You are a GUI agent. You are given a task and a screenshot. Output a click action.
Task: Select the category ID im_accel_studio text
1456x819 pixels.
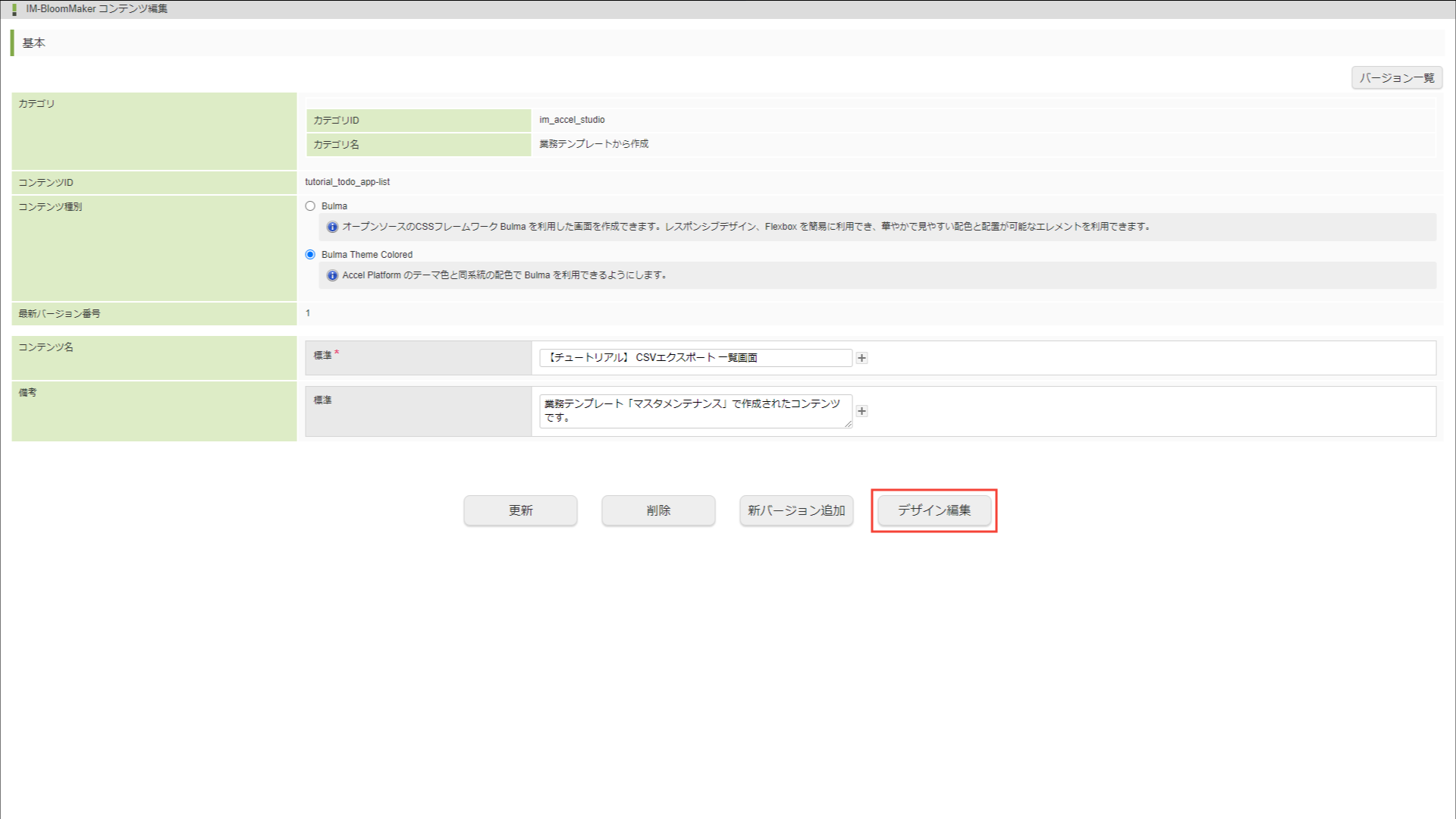pos(572,120)
